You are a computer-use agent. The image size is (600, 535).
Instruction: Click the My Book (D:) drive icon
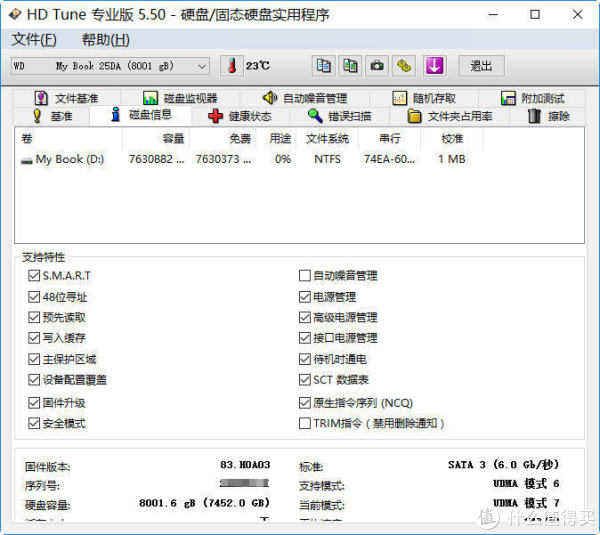click(x=27, y=160)
